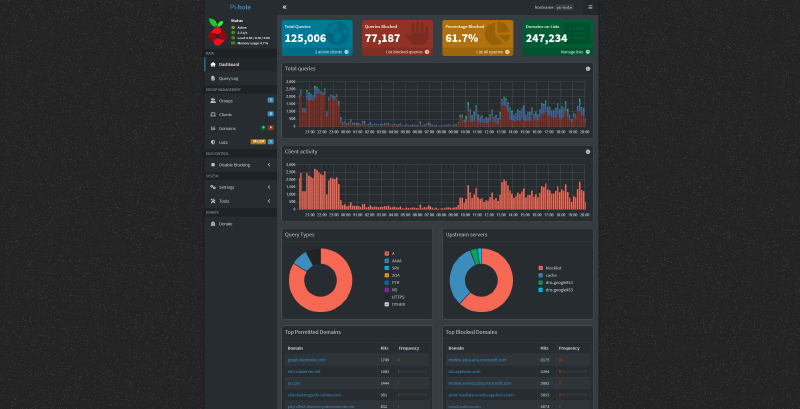This screenshot has height=409, width=800.
Task: Open mobile.events.data.microsoft.com blocked domain link
Action: point(480,383)
